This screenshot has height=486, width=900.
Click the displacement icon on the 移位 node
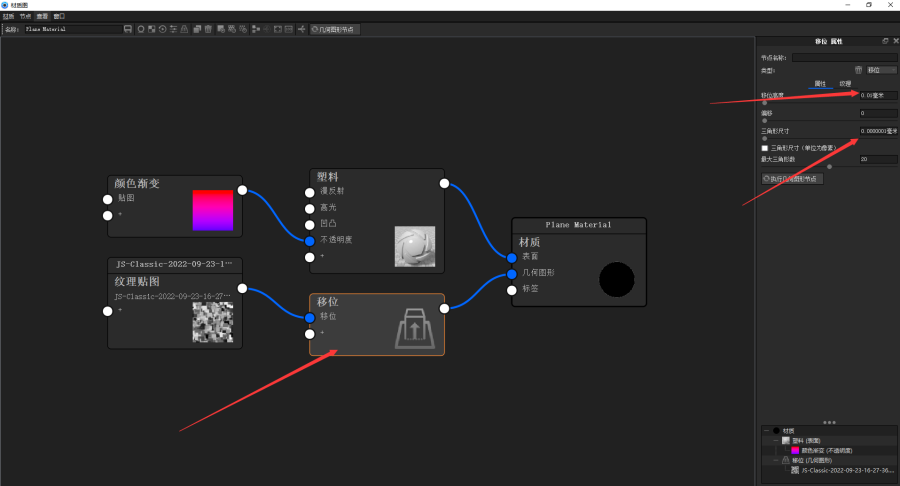click(414, 328)
